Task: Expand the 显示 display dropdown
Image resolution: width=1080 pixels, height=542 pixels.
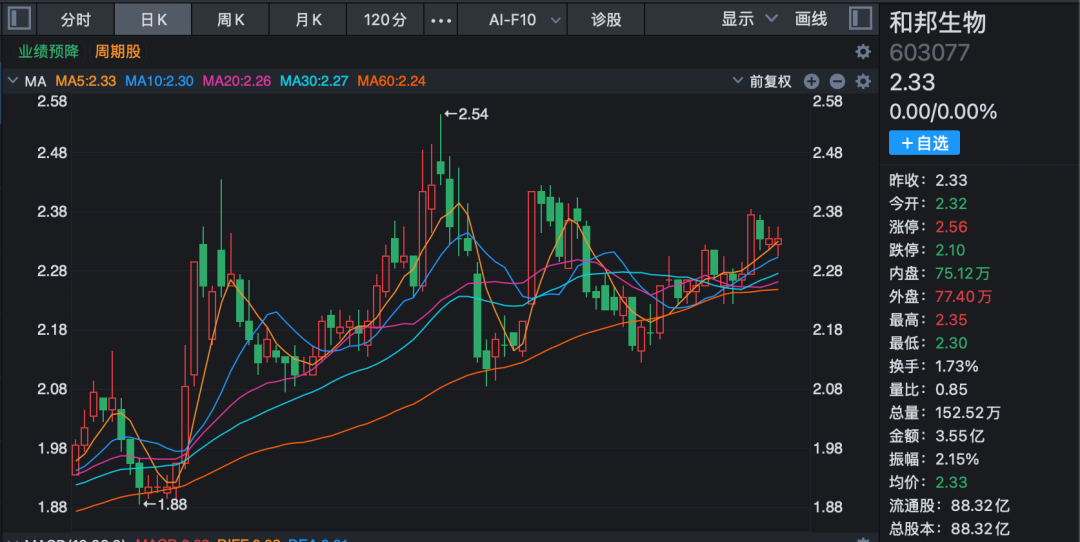Action: click(x=749, y=19)
